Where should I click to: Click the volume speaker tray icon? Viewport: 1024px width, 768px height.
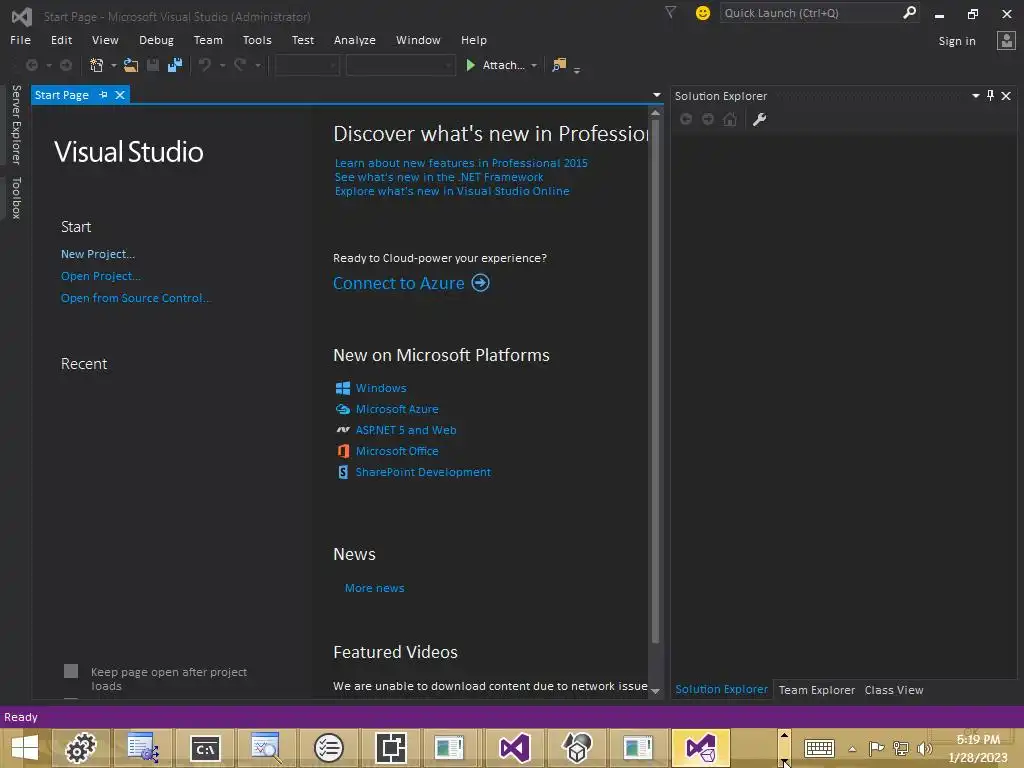pyautogui.click(x=925, y=748)
